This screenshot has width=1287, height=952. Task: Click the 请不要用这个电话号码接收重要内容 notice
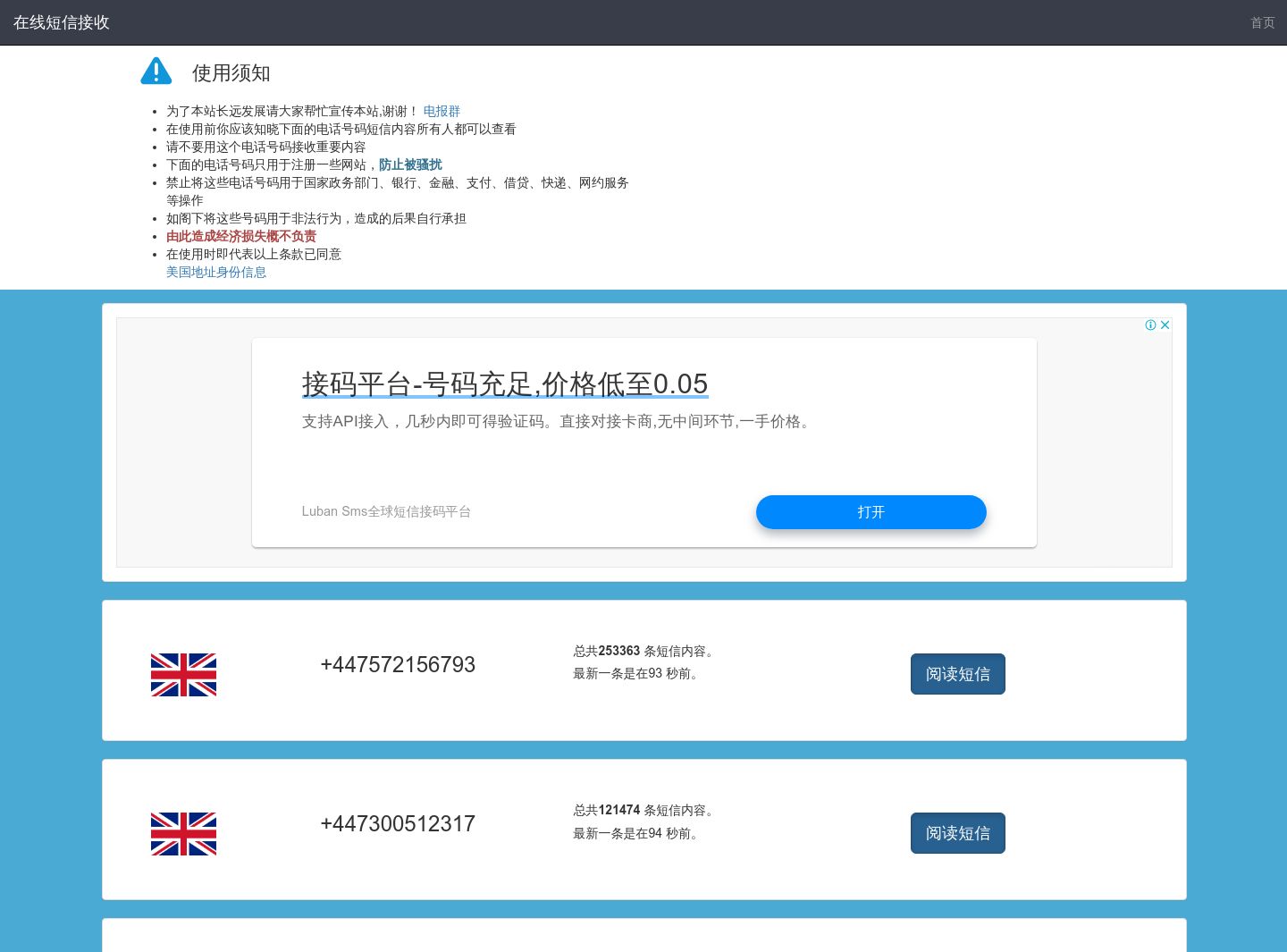pos(266,147)
